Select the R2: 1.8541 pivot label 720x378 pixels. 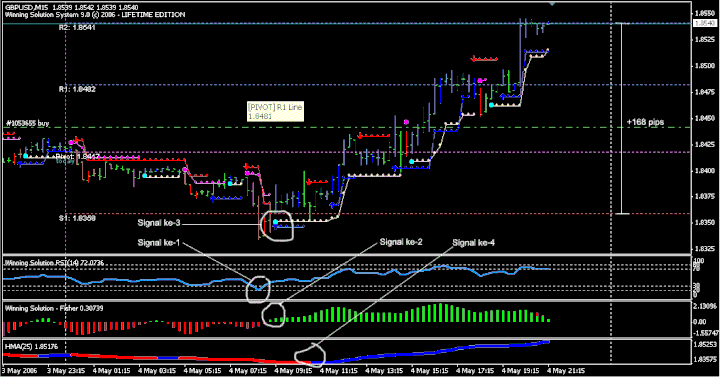77,28
